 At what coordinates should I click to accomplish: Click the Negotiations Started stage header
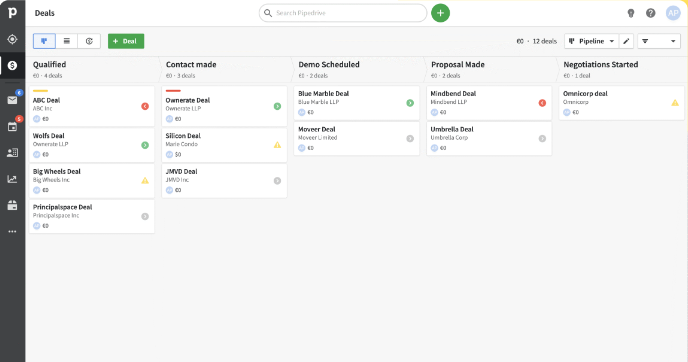[601, 65]
